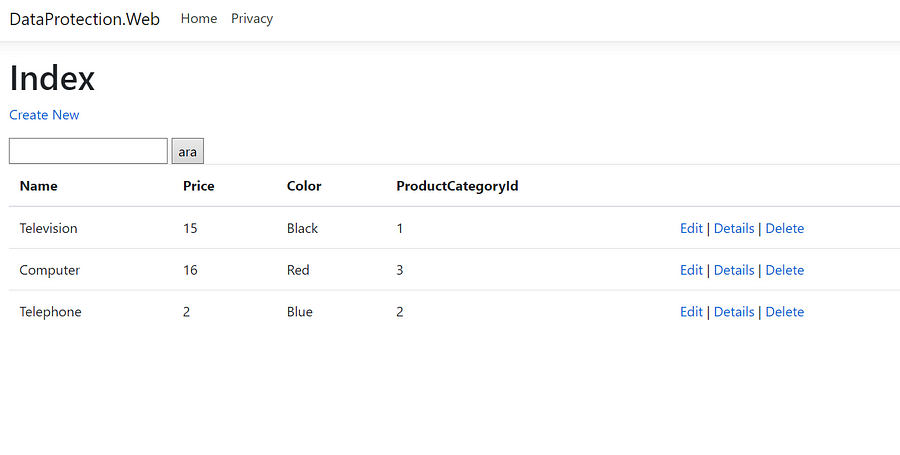
Task: Click the ara search button
Action: [188, 151]
